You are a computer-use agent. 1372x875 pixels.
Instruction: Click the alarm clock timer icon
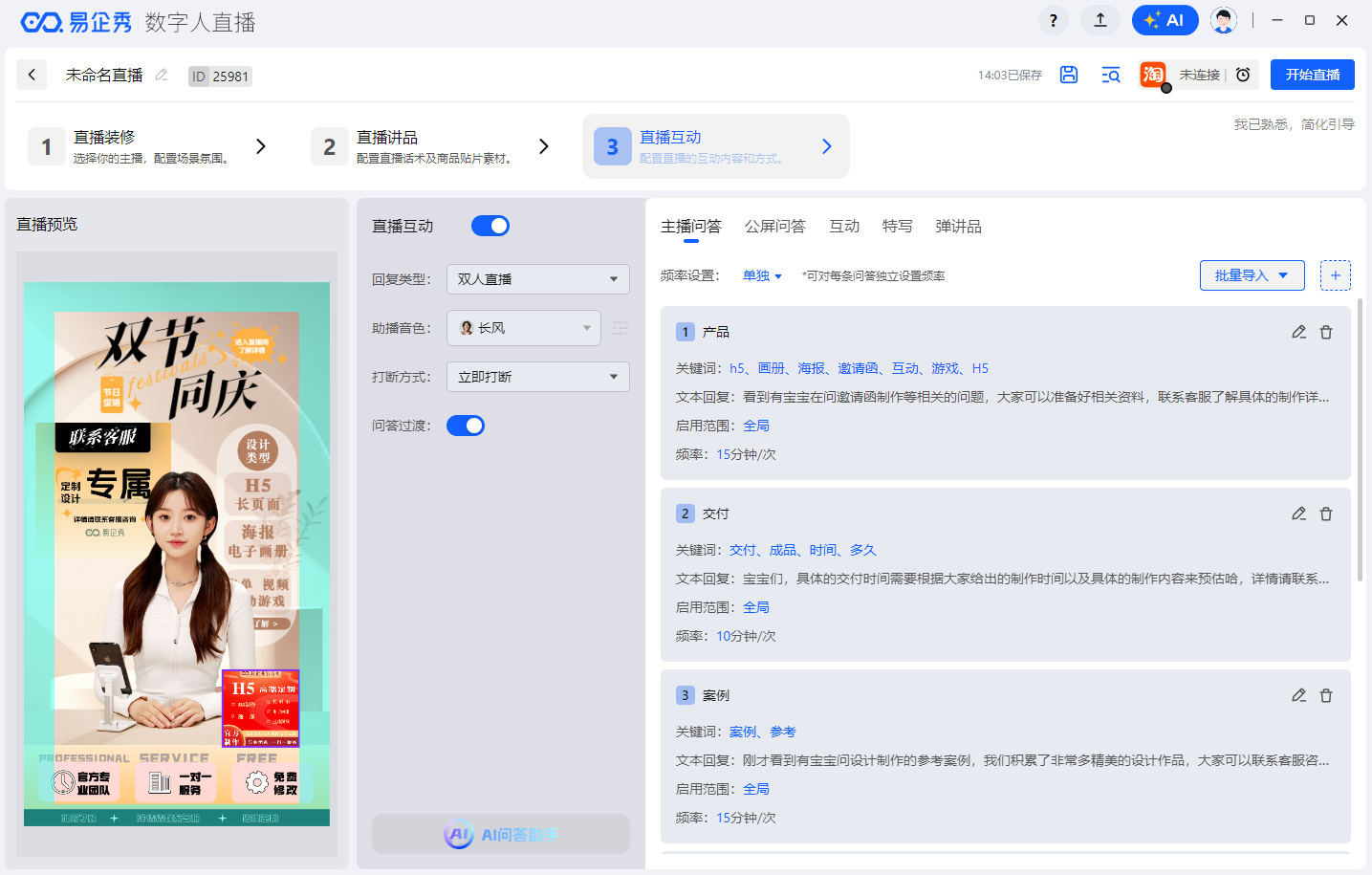click(x=1243, y=75)
